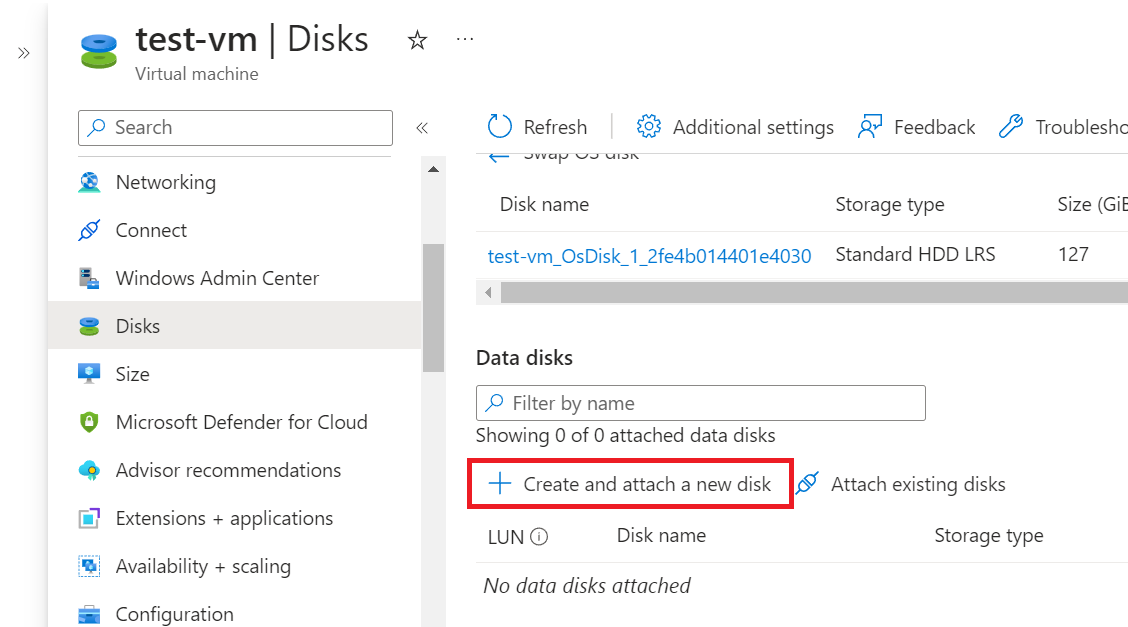
Task: Click the Refresh toolbar button
Action: click(537, 127)
